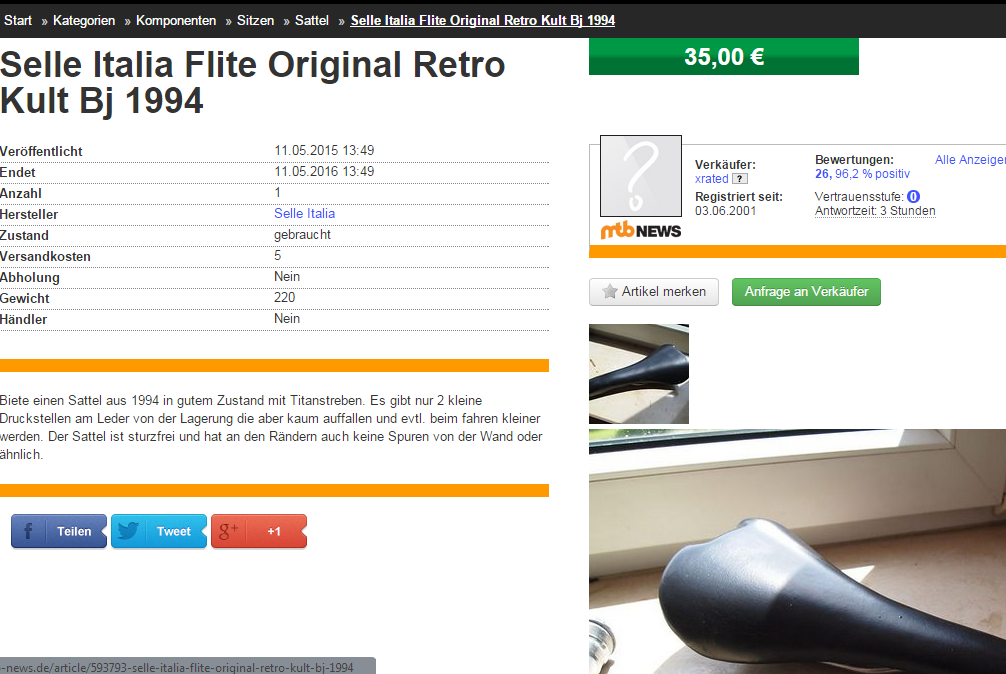Click the mtb NEWS logo

641,230
